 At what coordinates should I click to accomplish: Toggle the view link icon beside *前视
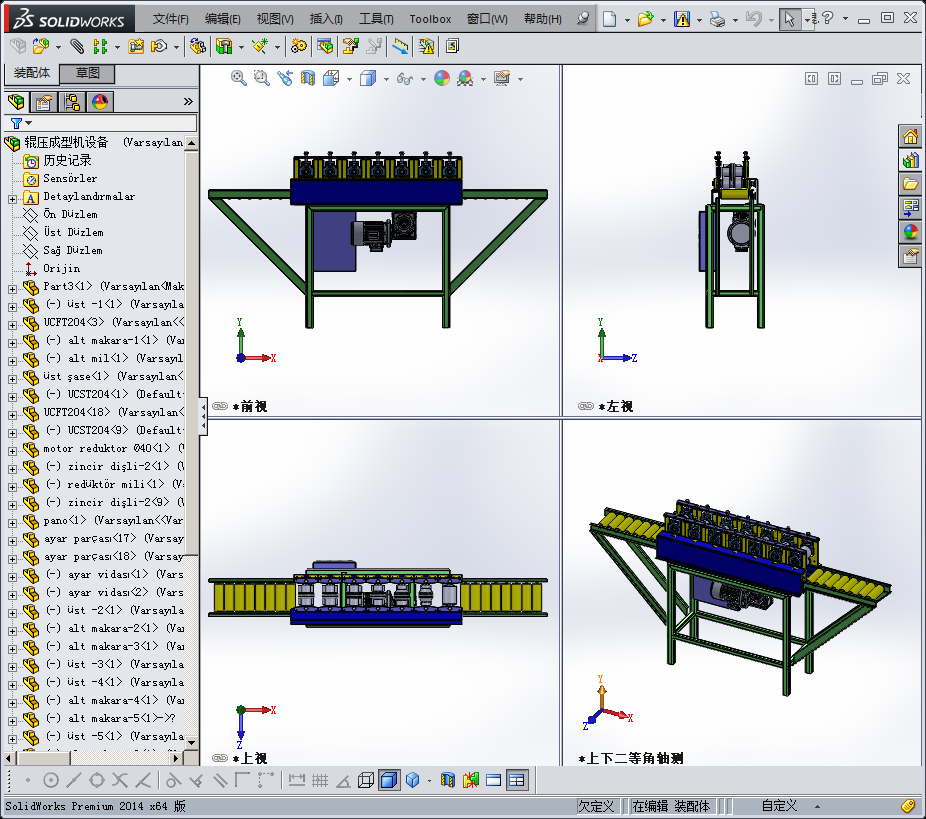coord(220,406)
